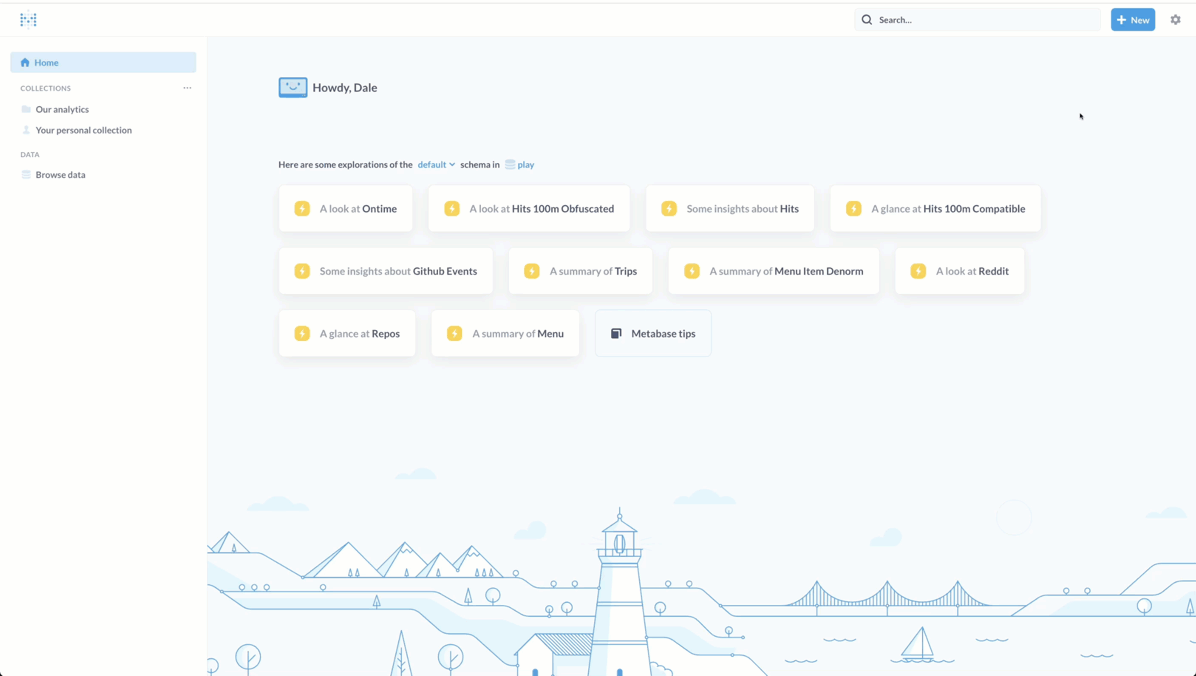Focus the Search input field
The width and height of the screenshot is (1196, 676).
(x=985, y=20)
